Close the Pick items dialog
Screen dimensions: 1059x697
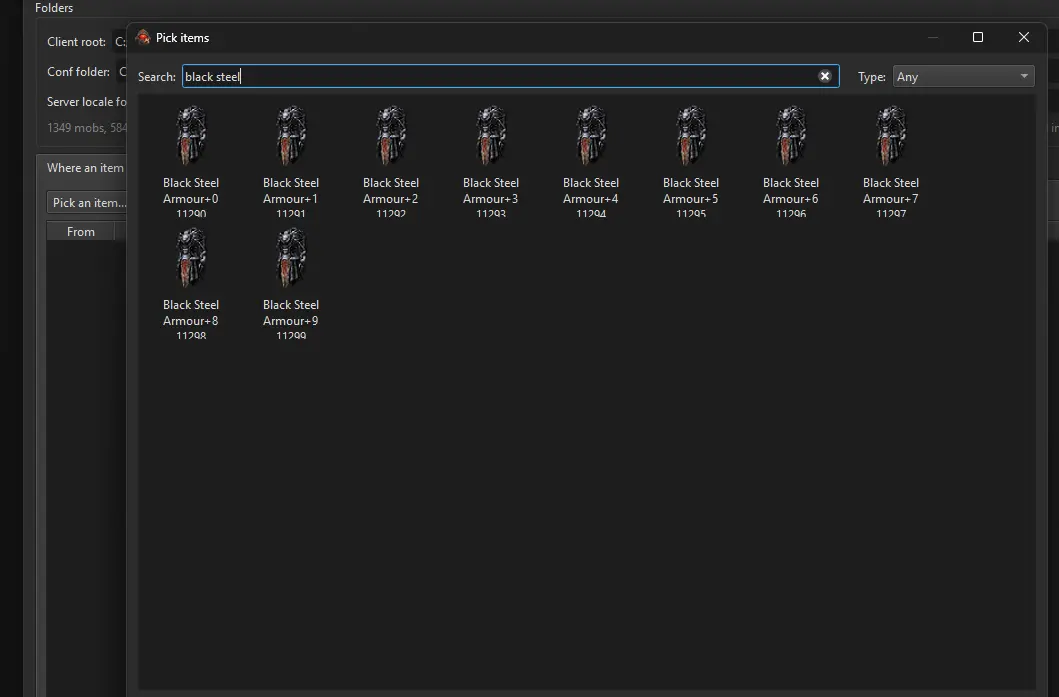tap(1024, 37)
